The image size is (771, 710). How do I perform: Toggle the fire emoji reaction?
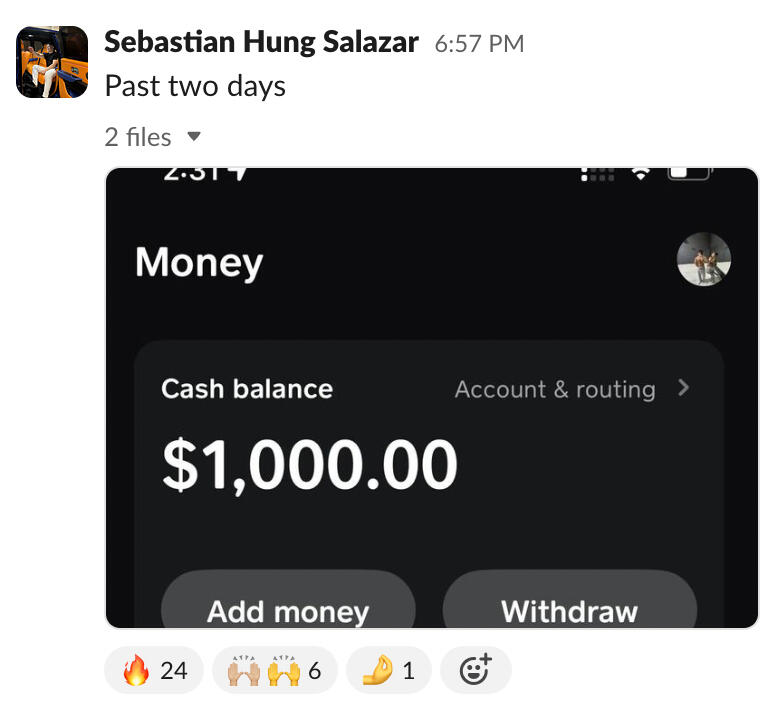(x=154, y=670)
